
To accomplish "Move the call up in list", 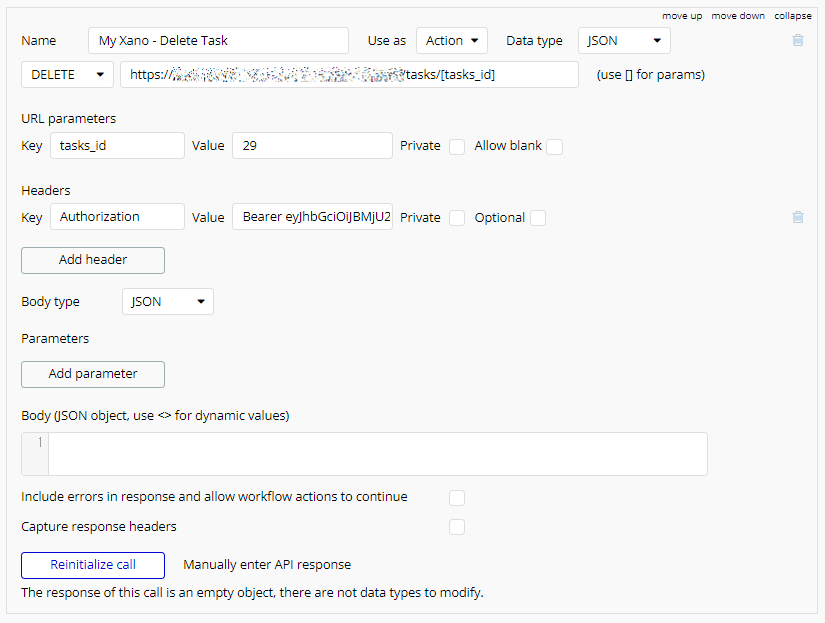I will (x=682, y=16).
